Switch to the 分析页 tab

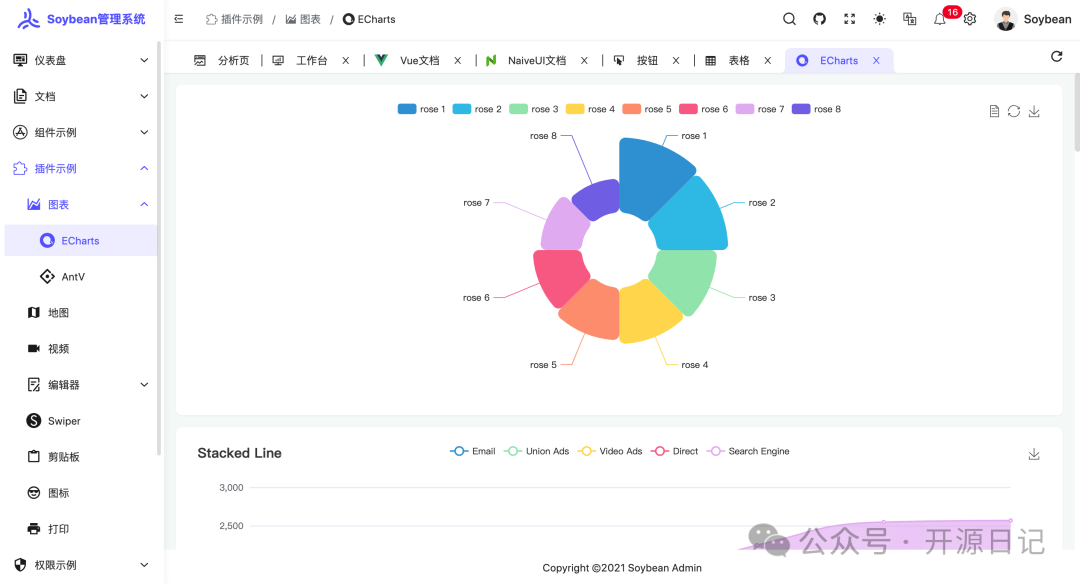(x=222, y=61)
